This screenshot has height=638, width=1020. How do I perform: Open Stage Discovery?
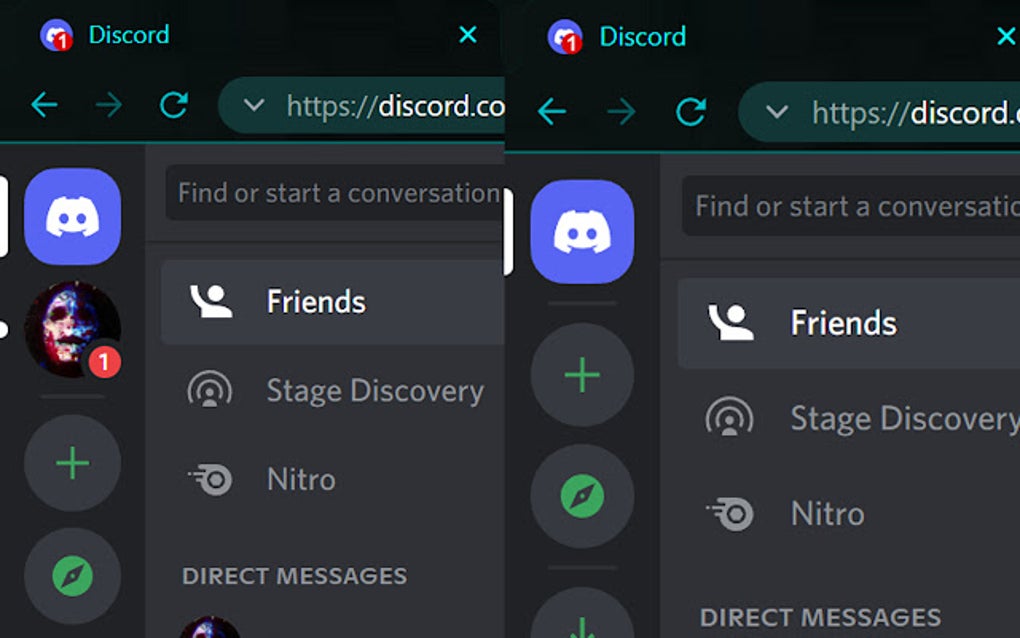(x=375, y=391)
